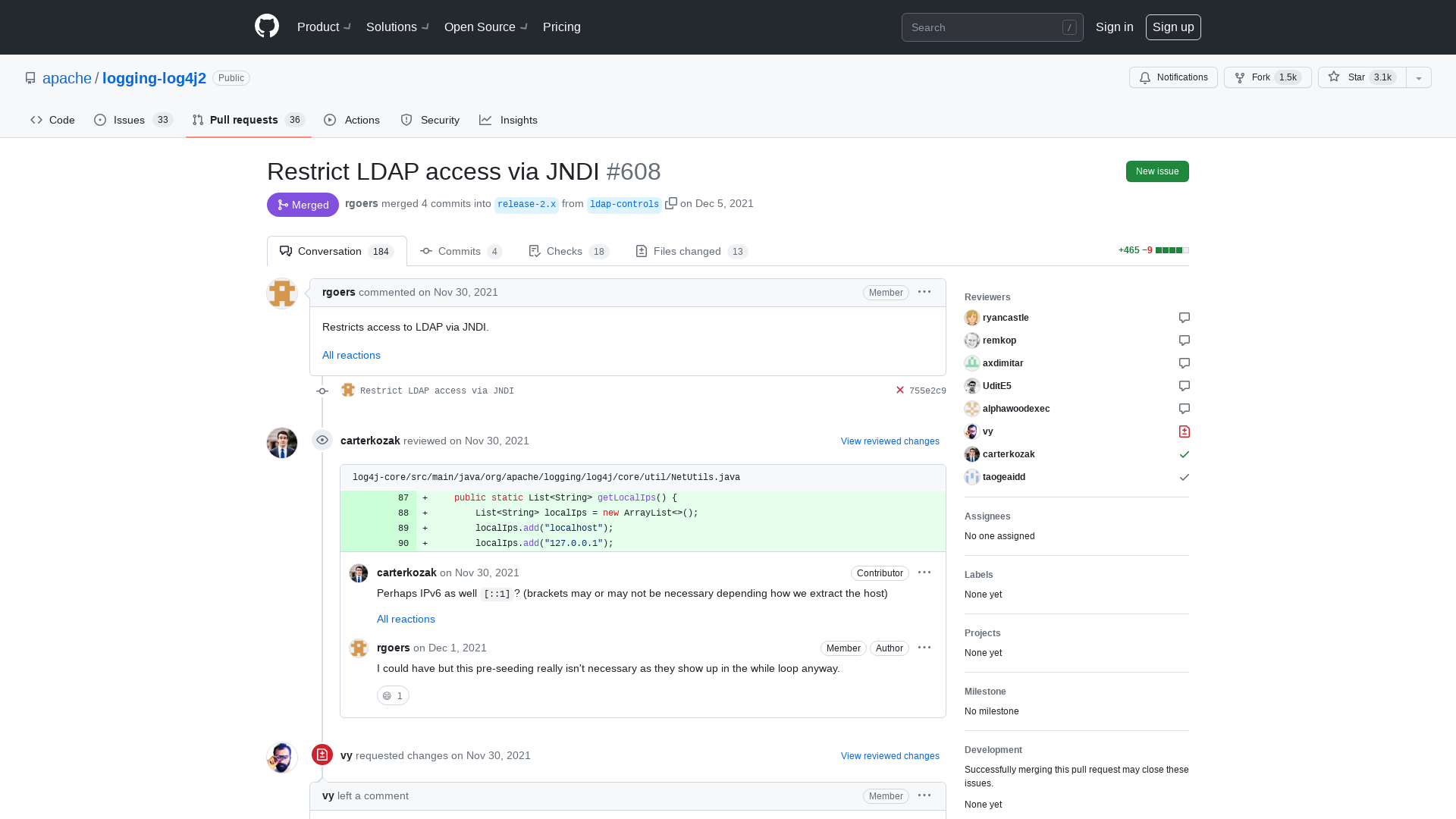Select the Conversation tab
Viewport: 1456px width, 819px height.
click(337, 251)
